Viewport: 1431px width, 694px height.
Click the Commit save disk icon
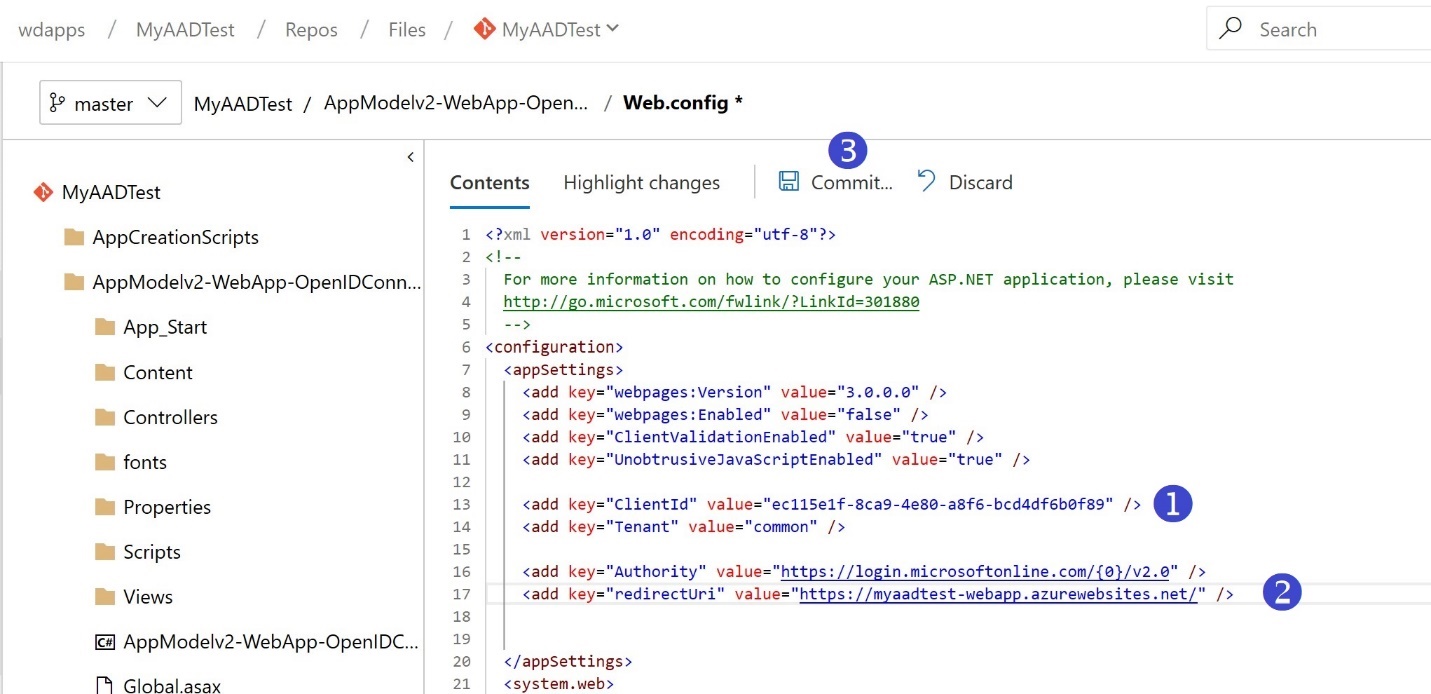pyautogui.click(x=789, y=181)
